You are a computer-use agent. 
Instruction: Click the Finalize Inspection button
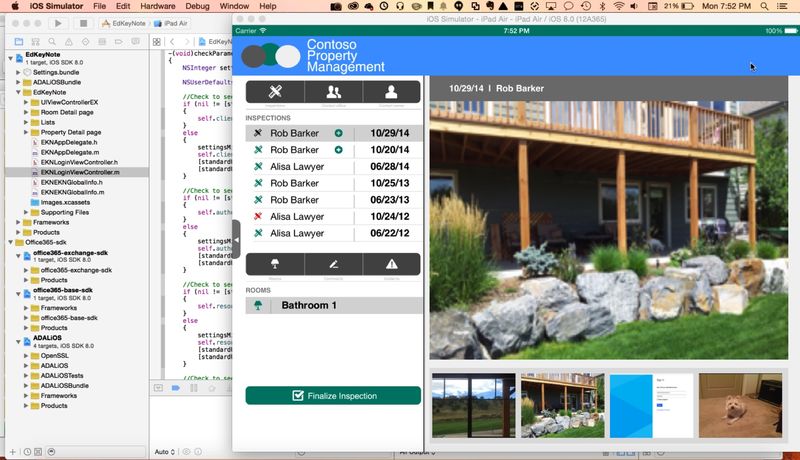pos(333,396)
